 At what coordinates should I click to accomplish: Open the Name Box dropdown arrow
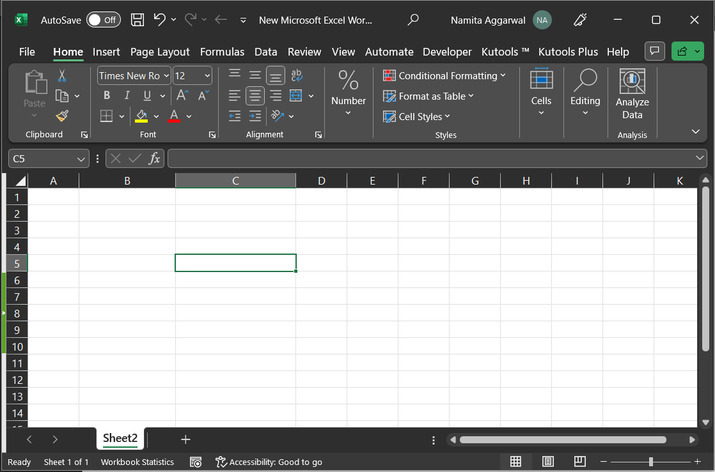[x=81, y=158]
